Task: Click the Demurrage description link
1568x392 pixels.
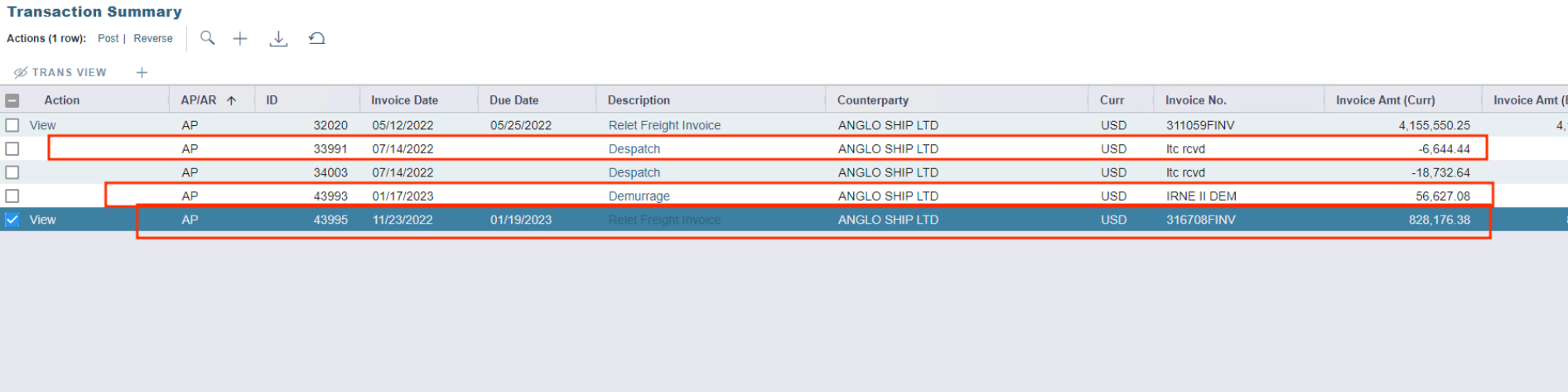Action: 639,196
